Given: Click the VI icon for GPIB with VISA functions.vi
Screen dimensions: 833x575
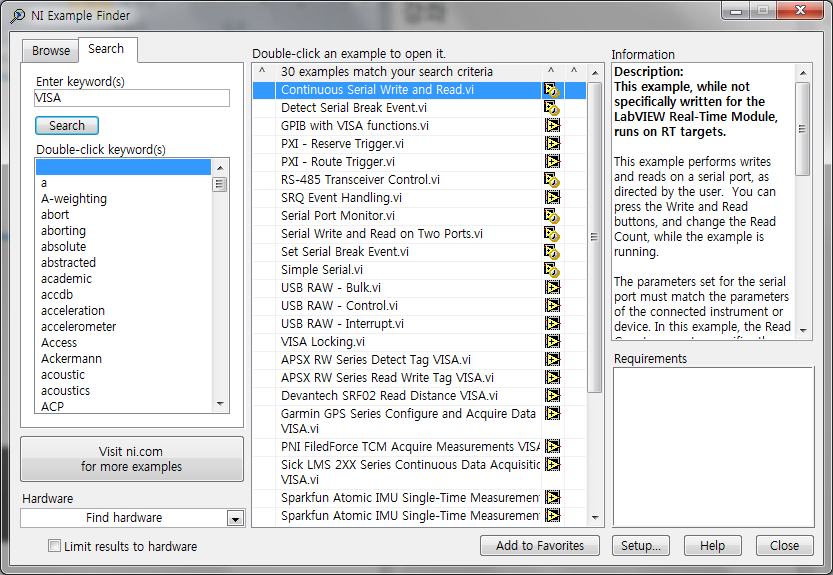Looking at the screenshot, I should pyautogui.click(x=552, y=126).
